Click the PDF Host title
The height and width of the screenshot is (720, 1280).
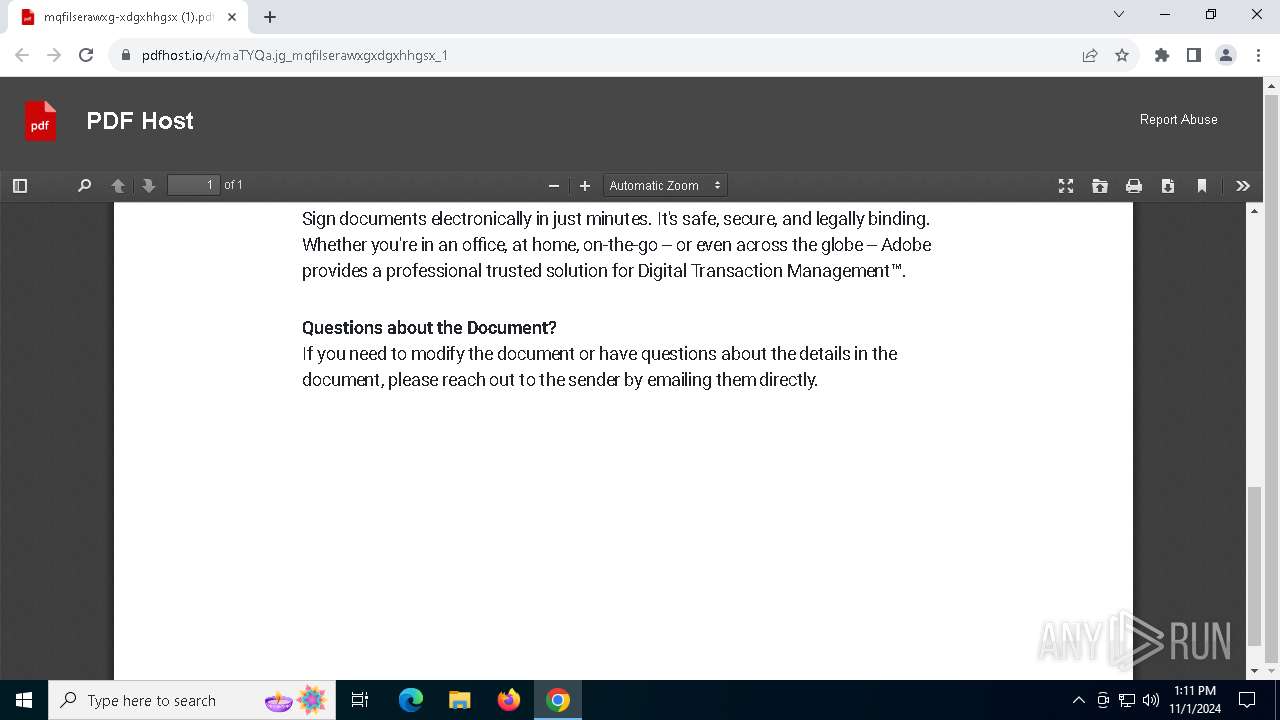pos(140,121)
